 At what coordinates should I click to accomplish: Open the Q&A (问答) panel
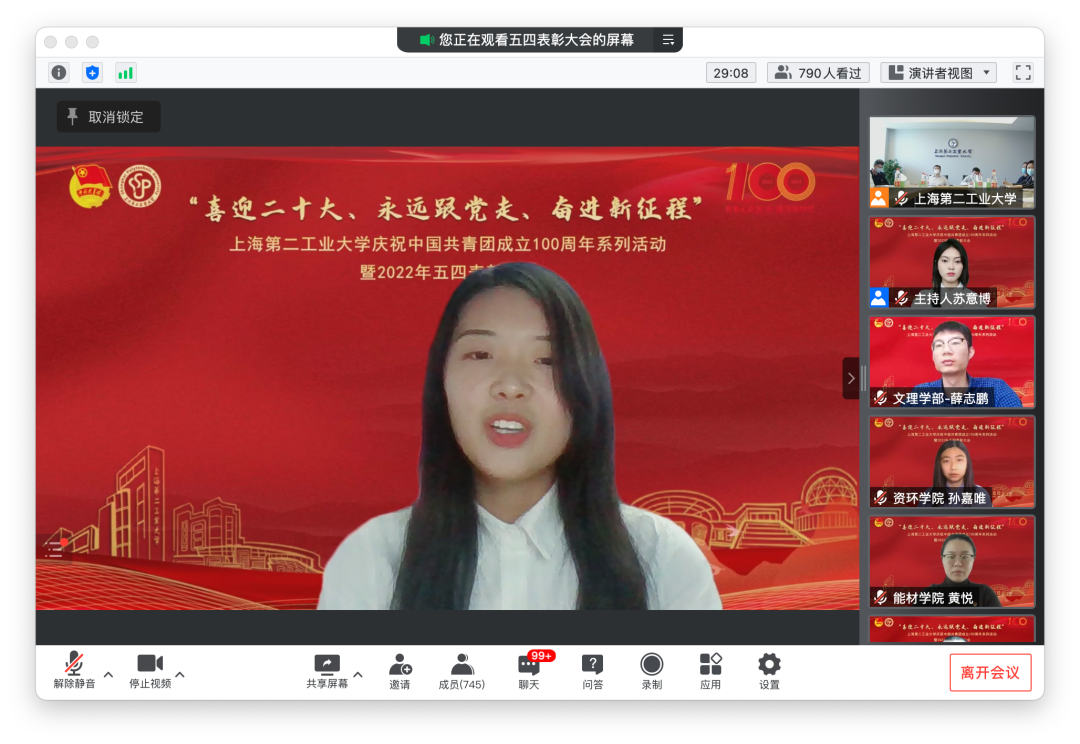click(593, 671)
